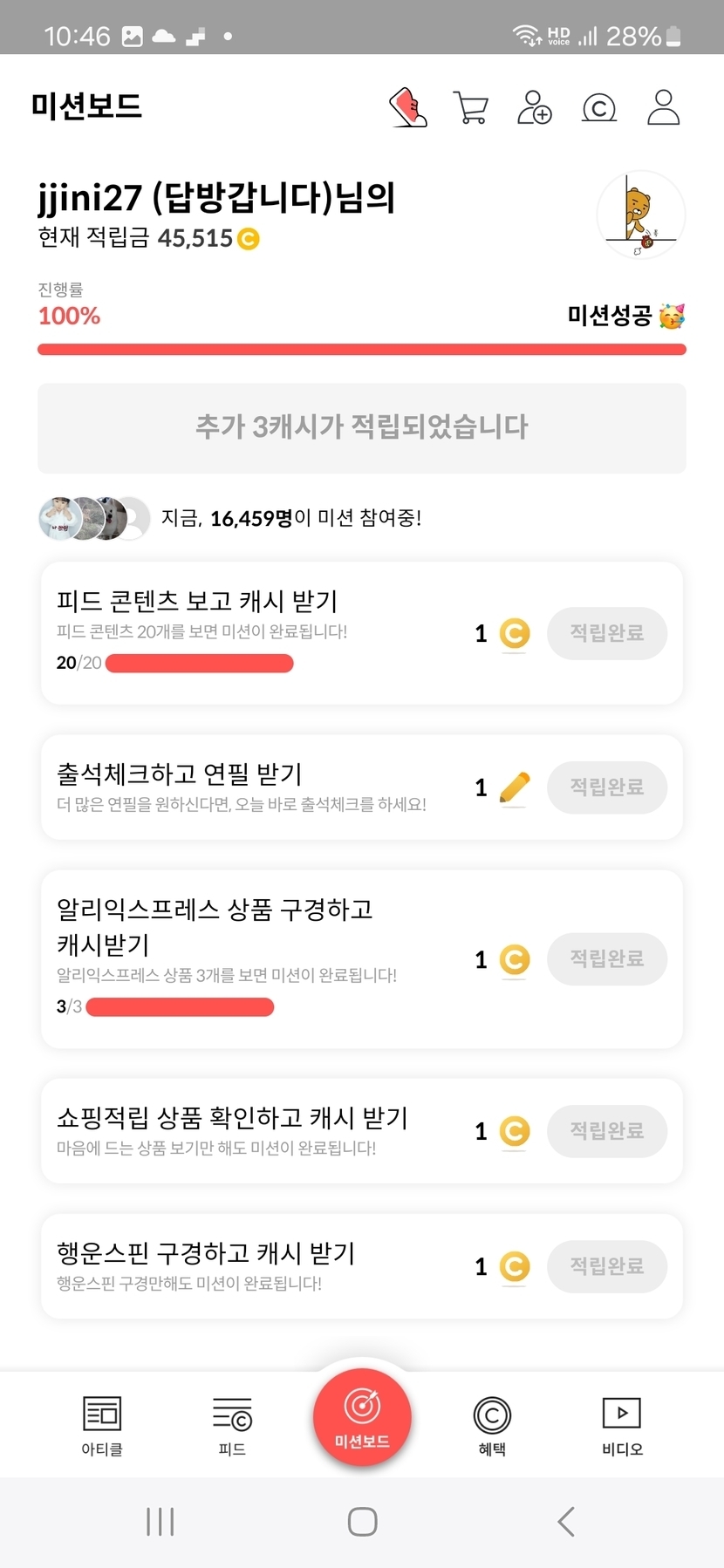
Task: Tap 적립완료 for 알리익스프레스 mission
Action: pos(607,959)
